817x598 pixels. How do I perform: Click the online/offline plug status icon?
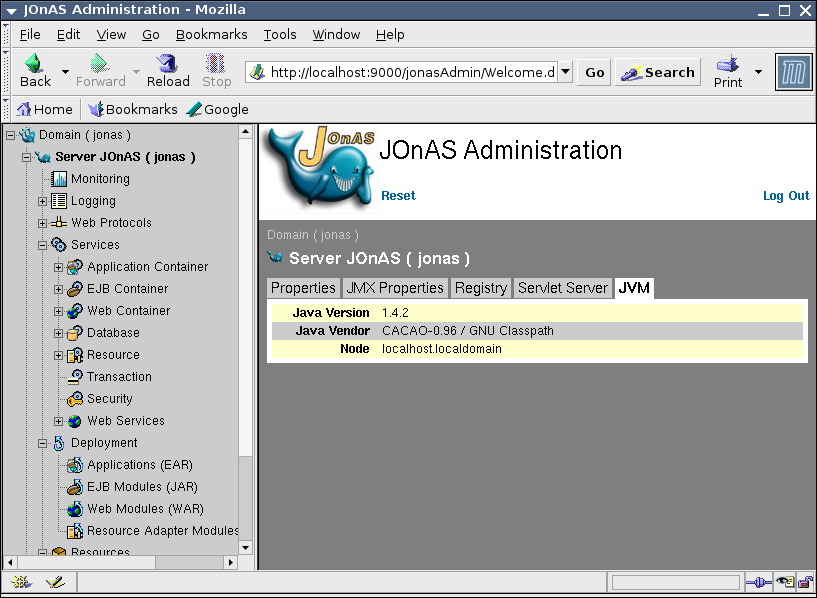[x=759, y=582]
